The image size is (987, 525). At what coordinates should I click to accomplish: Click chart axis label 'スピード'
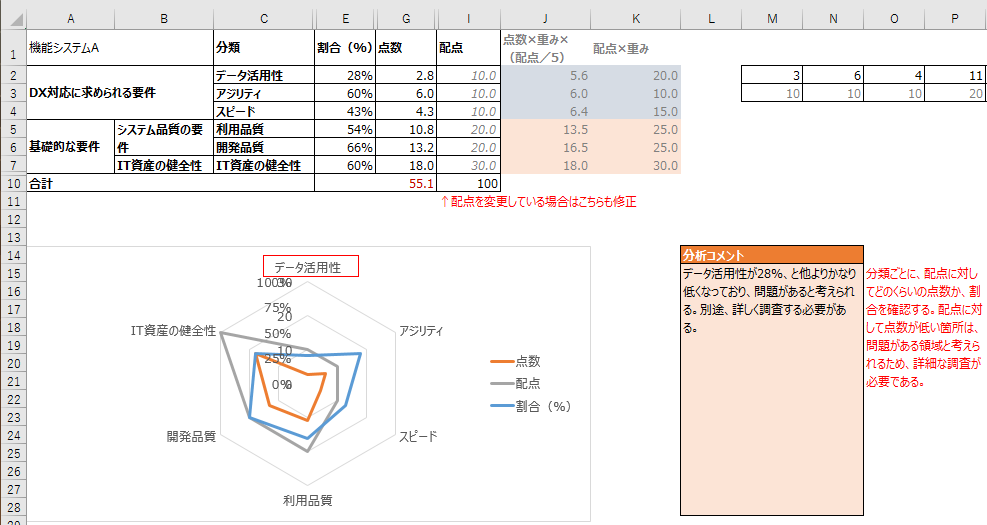pyautogui.click(x=418, y=436)
